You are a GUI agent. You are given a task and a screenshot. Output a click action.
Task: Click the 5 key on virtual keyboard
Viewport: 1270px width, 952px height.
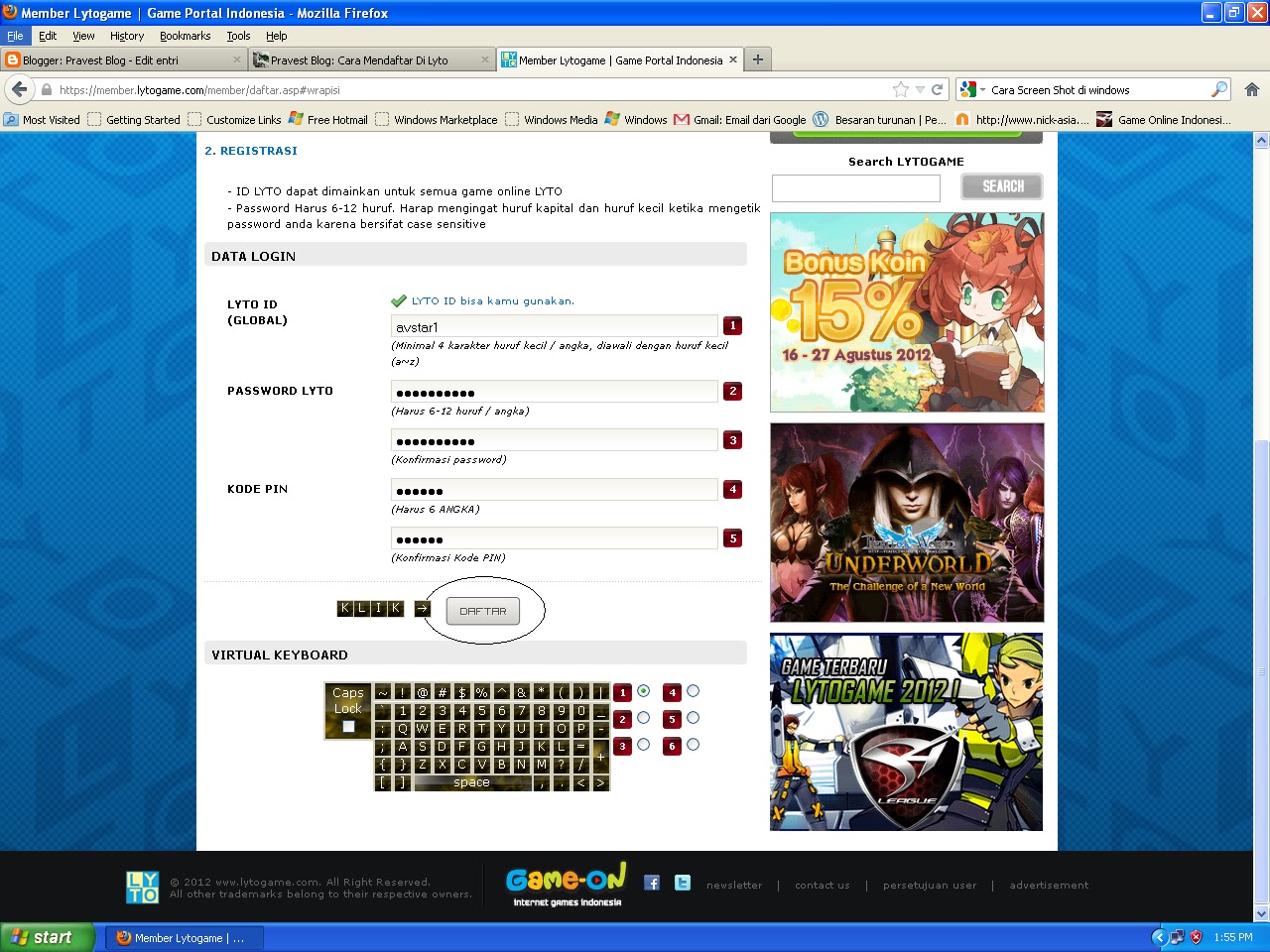point(482,711)
